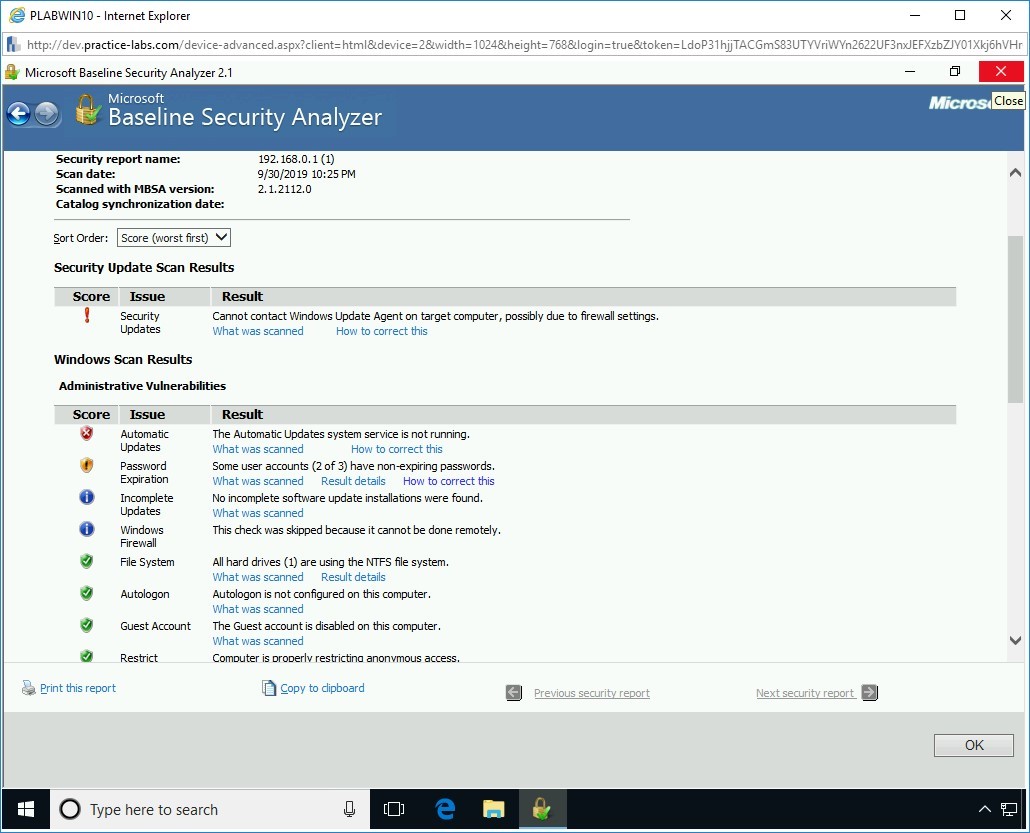Open What was scanned for Incomplete Updates
The height and width of the screenshot is (833, 1030).
point(258,513)
